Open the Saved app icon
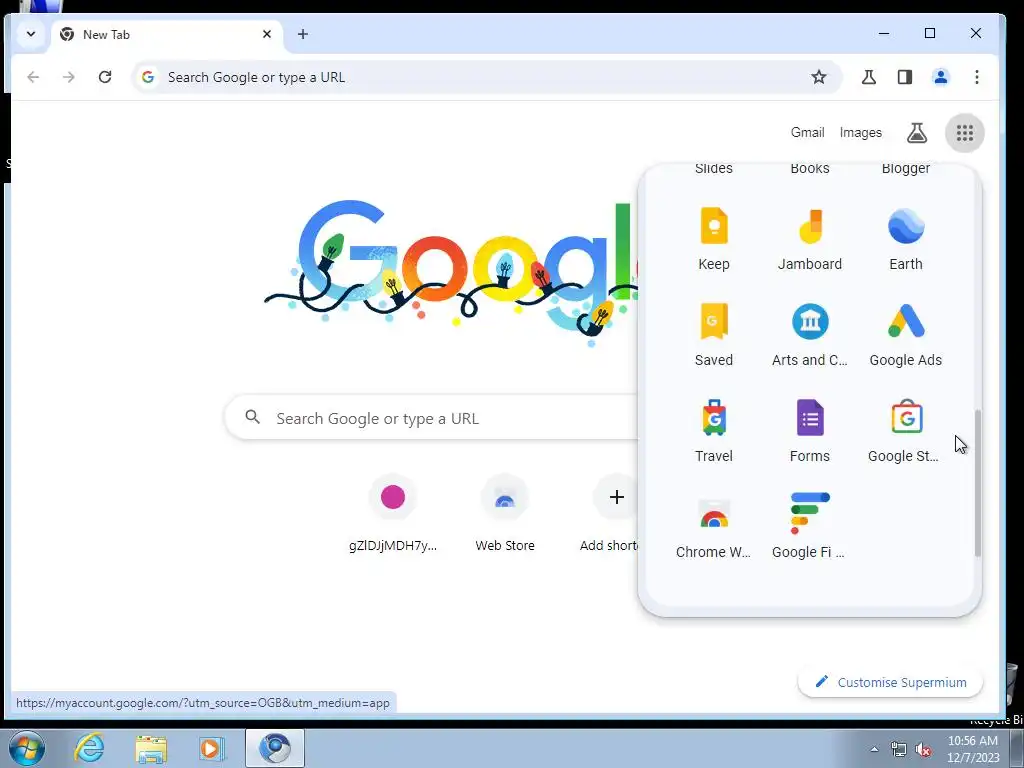The width and height of the screenshot is (1024, 768). (x=713, y=335)
